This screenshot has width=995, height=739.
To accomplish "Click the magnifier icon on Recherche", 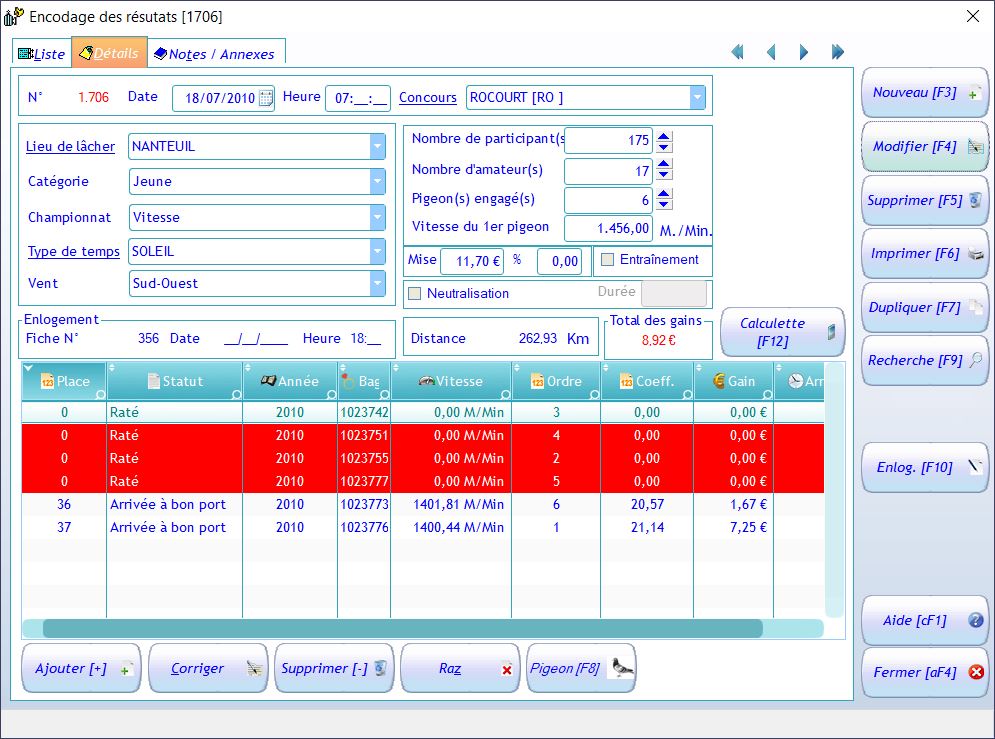I will tap(976, 360).
